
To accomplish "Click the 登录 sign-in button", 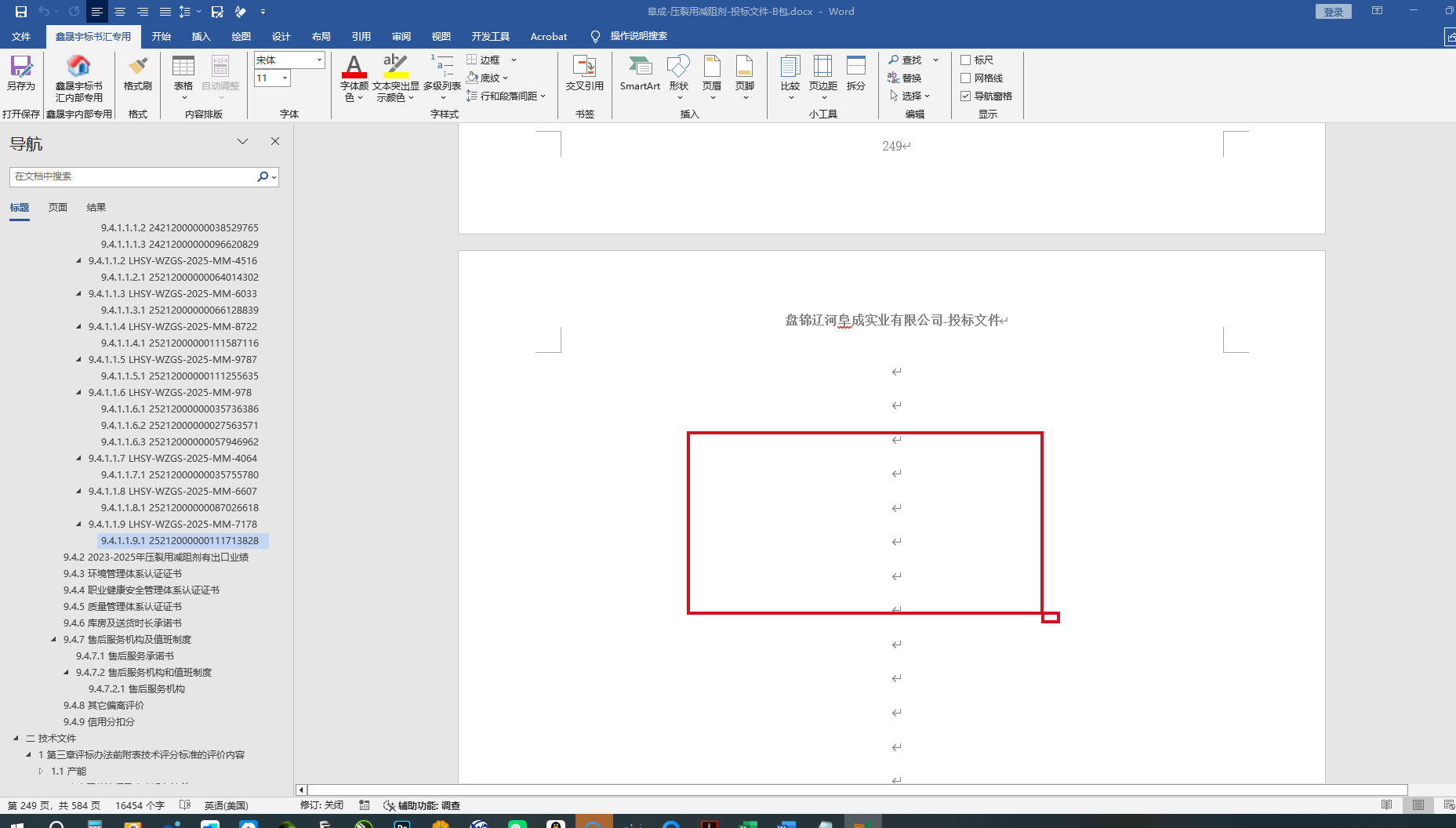I will click(1334, 12).
